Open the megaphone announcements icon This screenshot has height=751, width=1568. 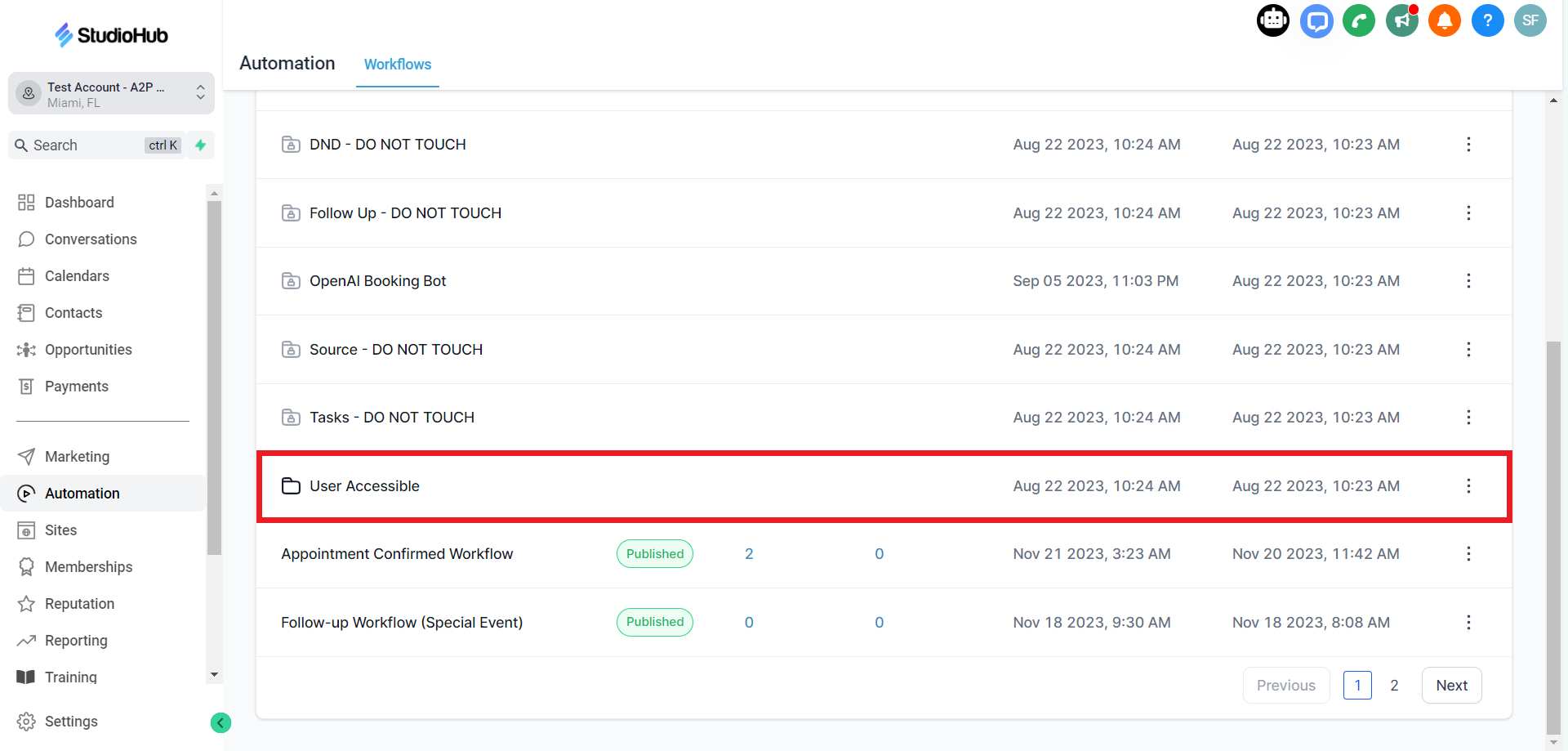coord(1402,20)
